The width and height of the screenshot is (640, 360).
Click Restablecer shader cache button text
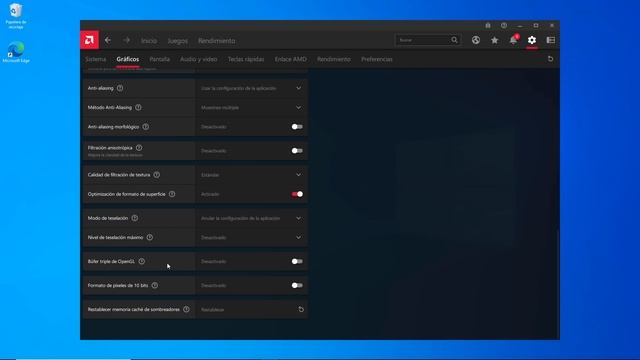point(213,310)
